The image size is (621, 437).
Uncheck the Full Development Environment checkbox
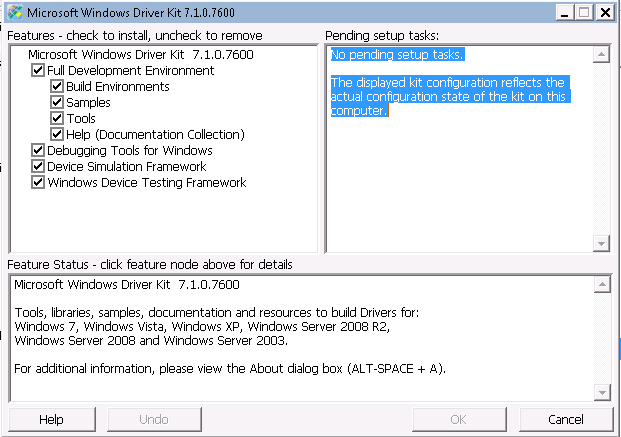click(x=38, y=71)
